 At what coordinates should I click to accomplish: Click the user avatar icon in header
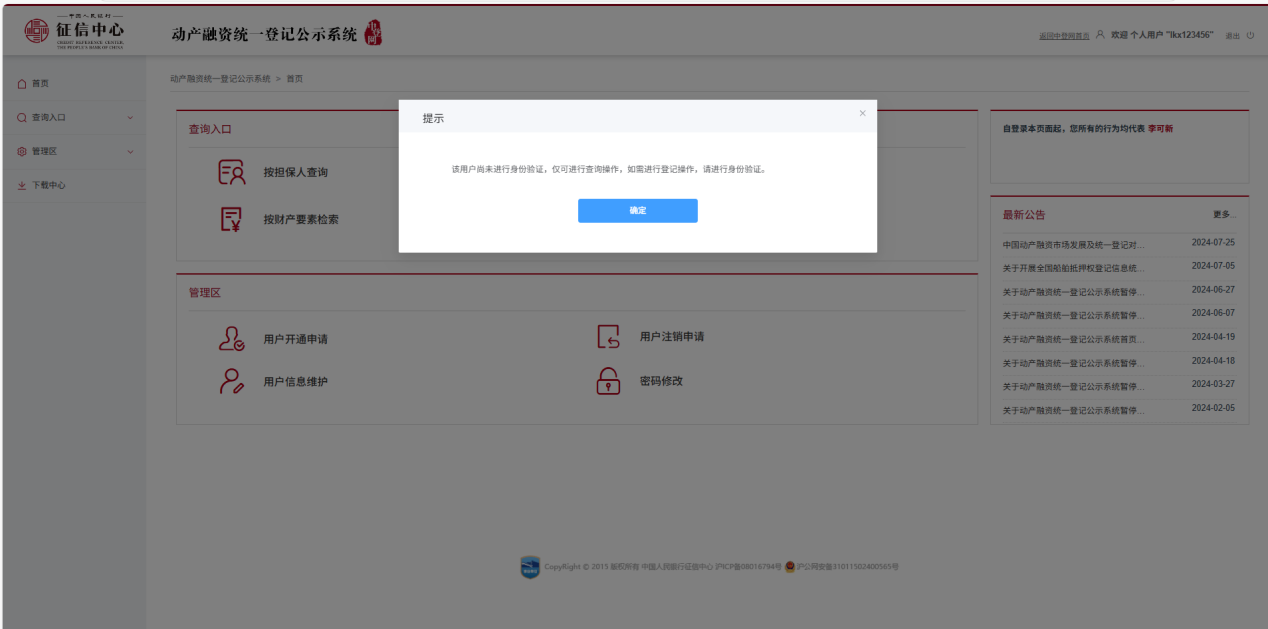click(x=1100, y=34)
